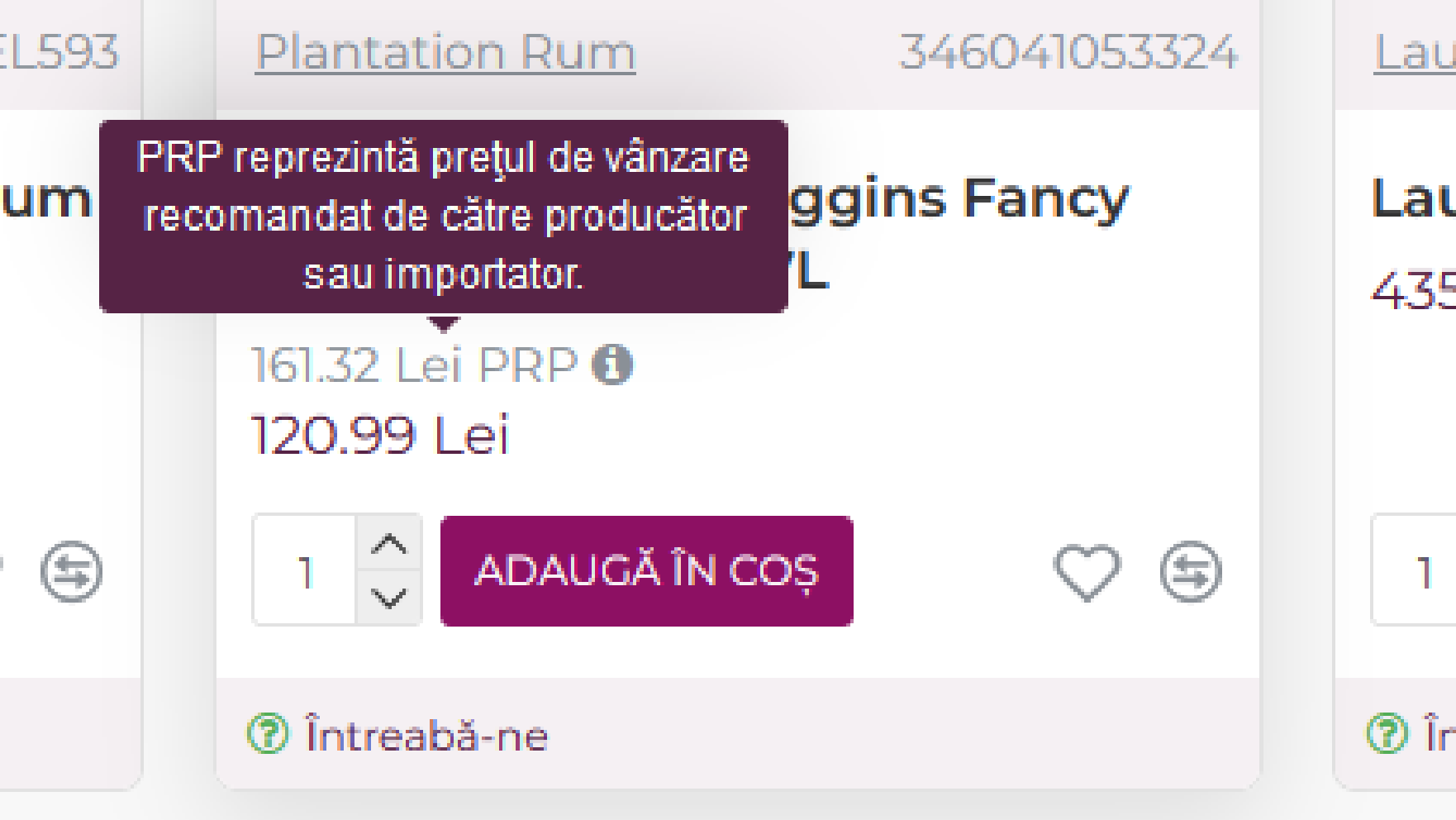The height and width of the screenshot is (820, 1456).
Task: Click ADAUGĂ ÎN COȘ button
Action: 647,570
